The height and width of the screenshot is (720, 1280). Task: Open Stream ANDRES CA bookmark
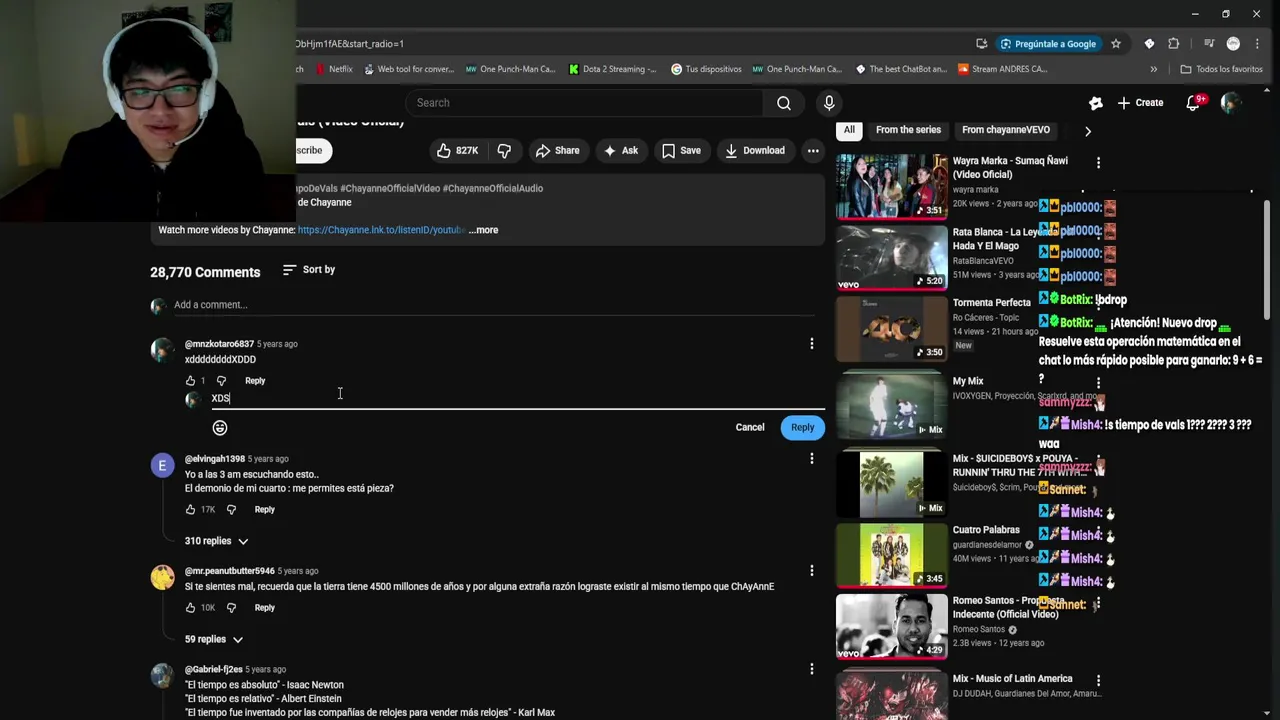pyautogui.click(x=1002, y=69)
